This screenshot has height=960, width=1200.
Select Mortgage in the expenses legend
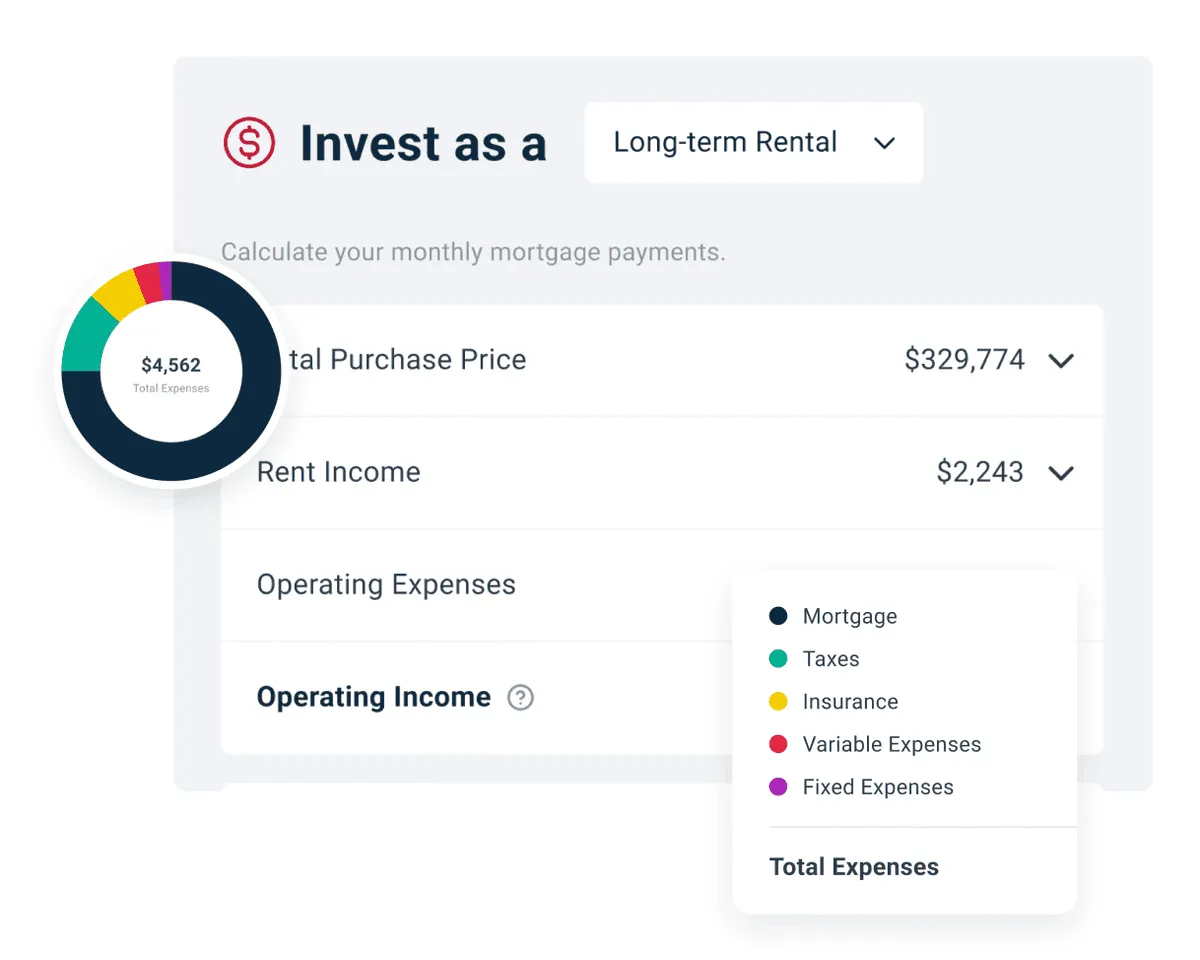point(850,616)
